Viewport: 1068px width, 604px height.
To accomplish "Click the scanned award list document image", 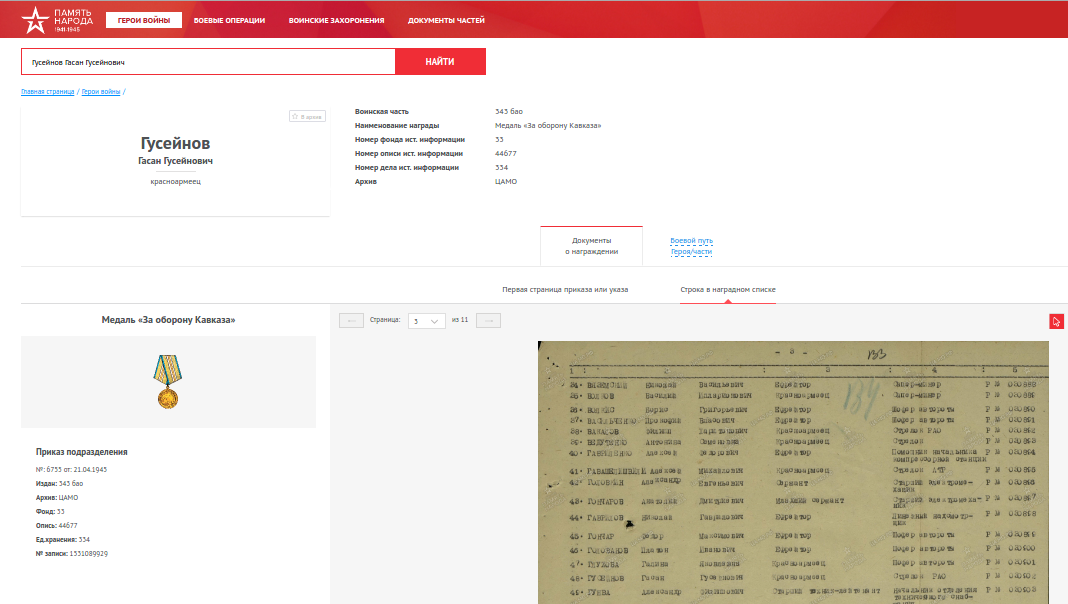I will tap(793, 472).
